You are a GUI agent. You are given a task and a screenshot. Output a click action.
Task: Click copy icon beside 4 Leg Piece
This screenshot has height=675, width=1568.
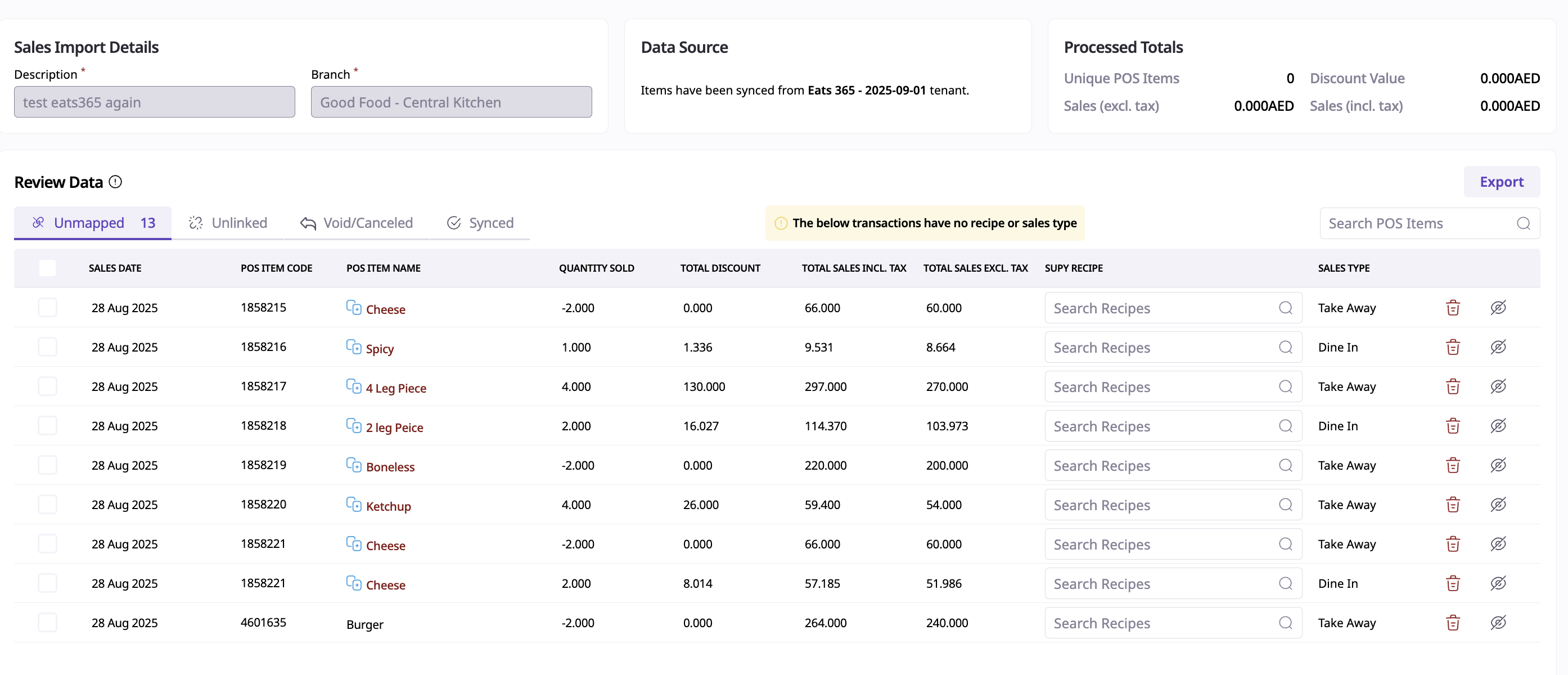point(353,386)
